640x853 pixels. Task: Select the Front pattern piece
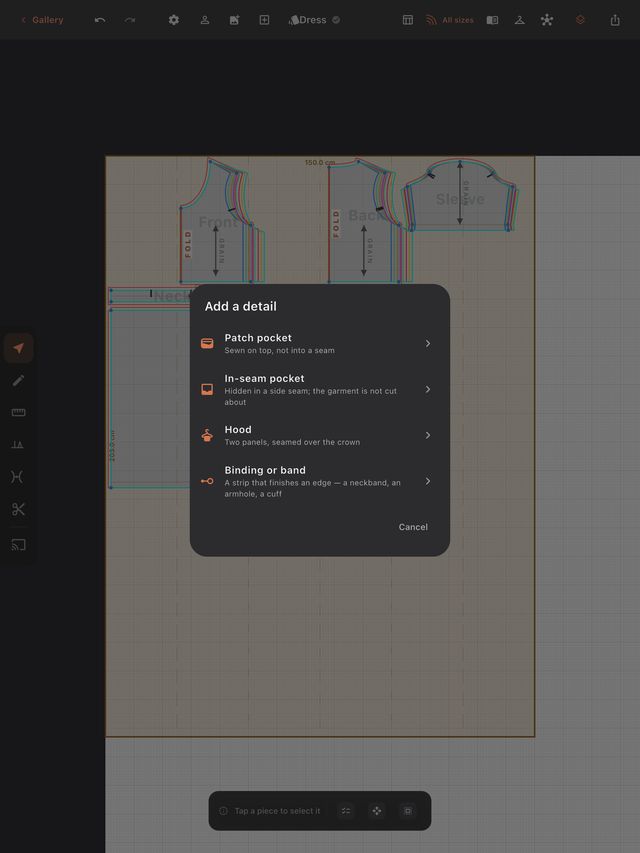[218, 222]
